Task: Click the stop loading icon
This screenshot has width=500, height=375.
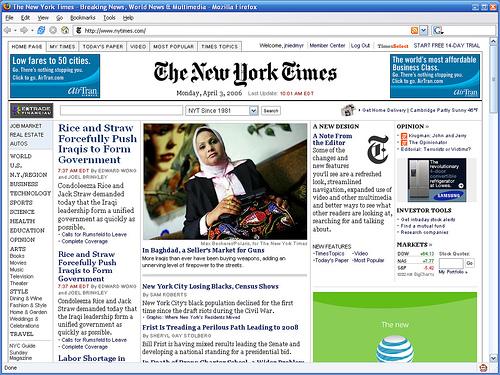Action: point(53,30)
